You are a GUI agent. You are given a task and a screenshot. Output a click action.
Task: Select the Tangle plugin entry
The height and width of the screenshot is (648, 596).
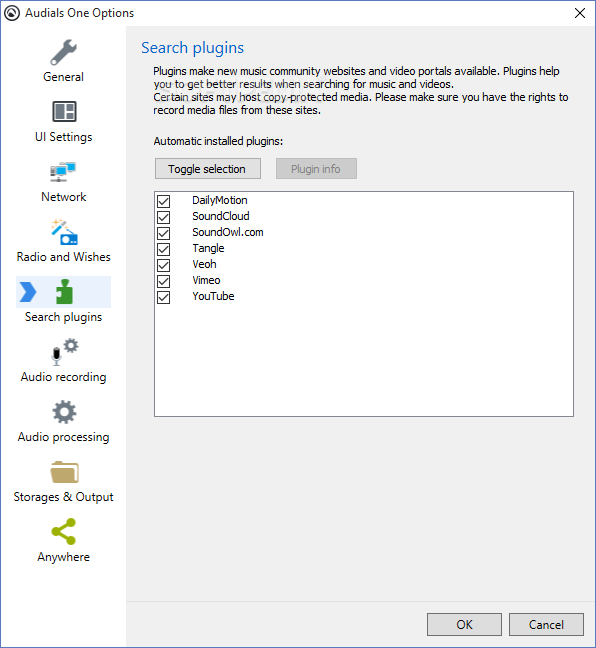(208, 248)
